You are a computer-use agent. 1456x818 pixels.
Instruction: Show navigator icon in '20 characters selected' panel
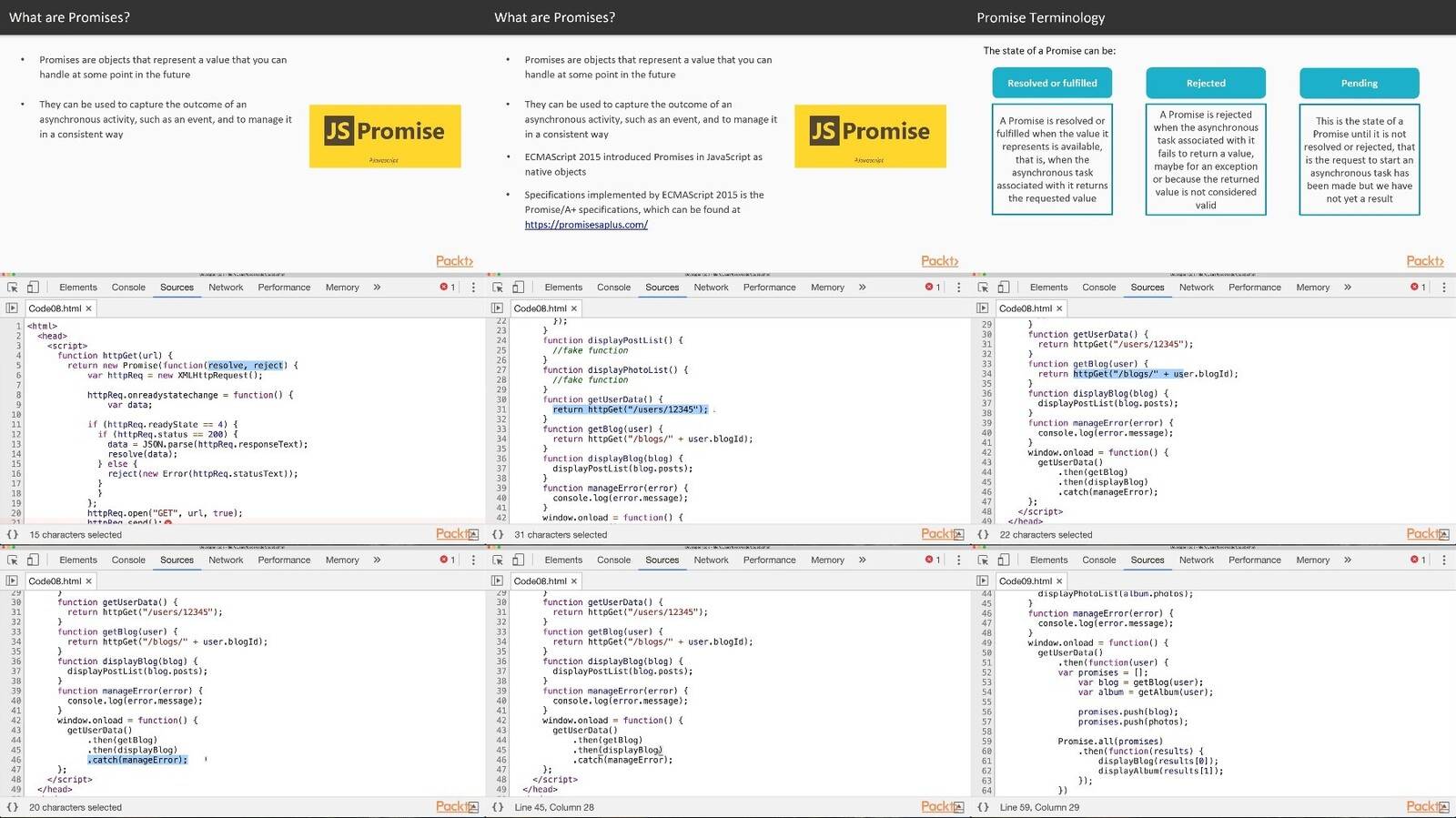tap(12, 581)
